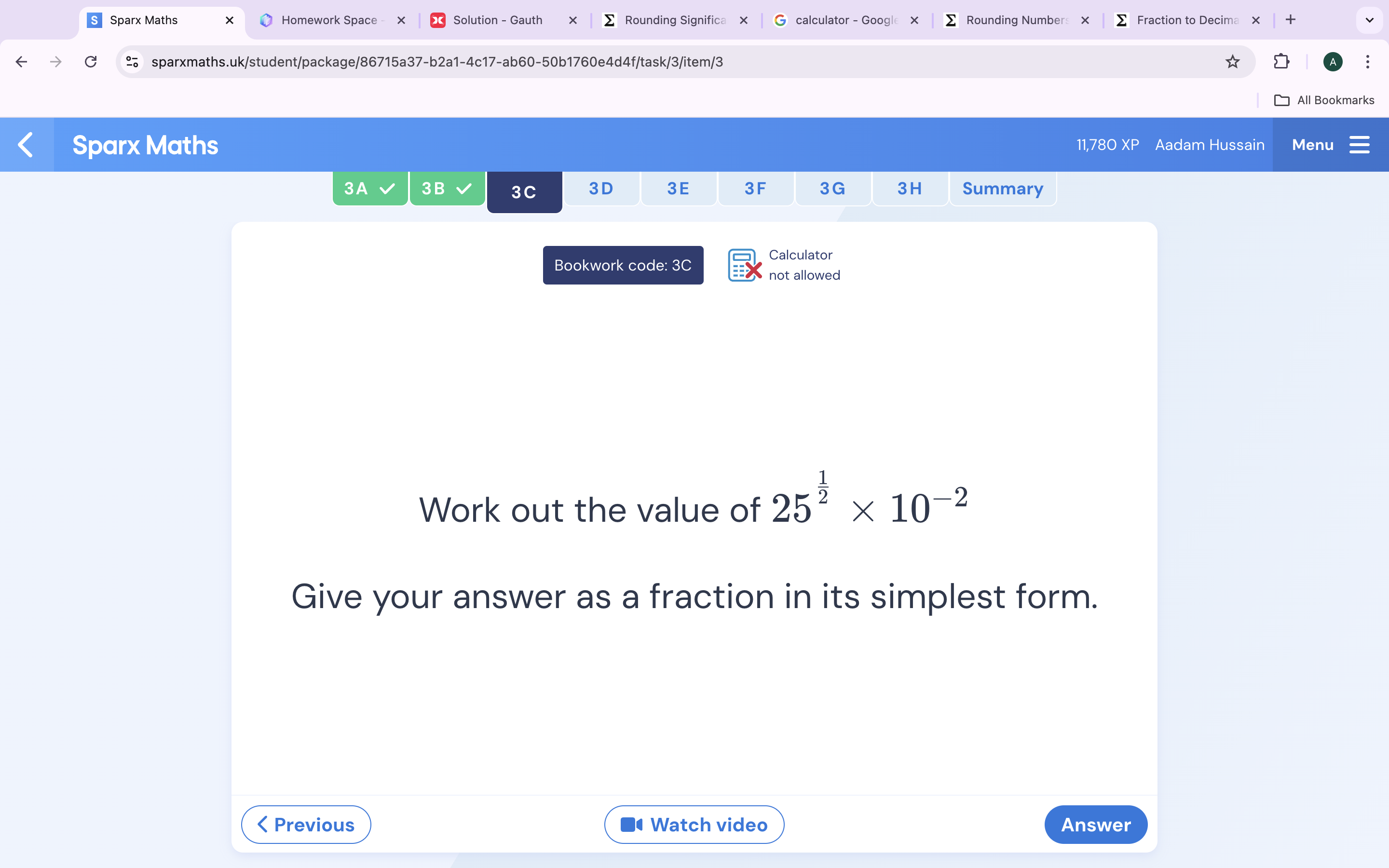The height and width of the screenshot is (868, 1389).
Task: Toggle to the 3E section
Action: pyautogui.click(x=678, y=188)
